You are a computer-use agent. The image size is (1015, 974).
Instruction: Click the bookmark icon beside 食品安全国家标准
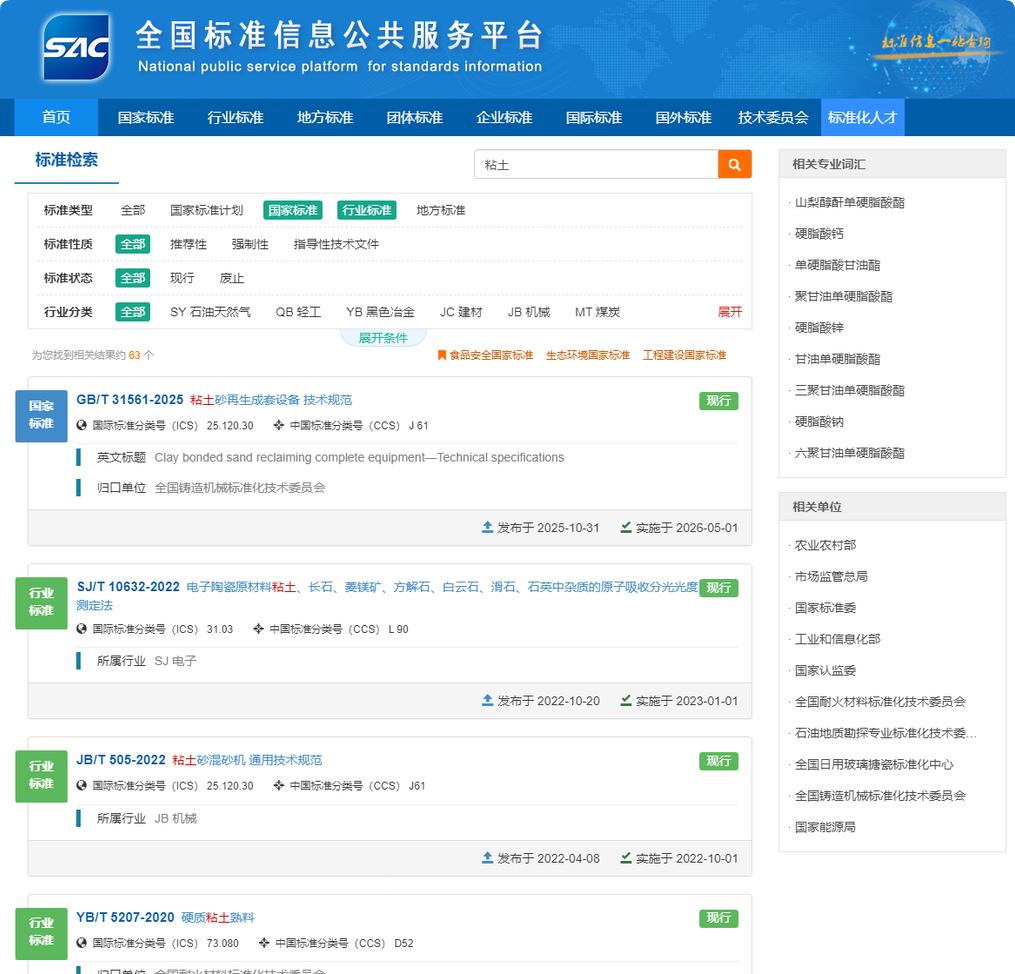point(442,355)
